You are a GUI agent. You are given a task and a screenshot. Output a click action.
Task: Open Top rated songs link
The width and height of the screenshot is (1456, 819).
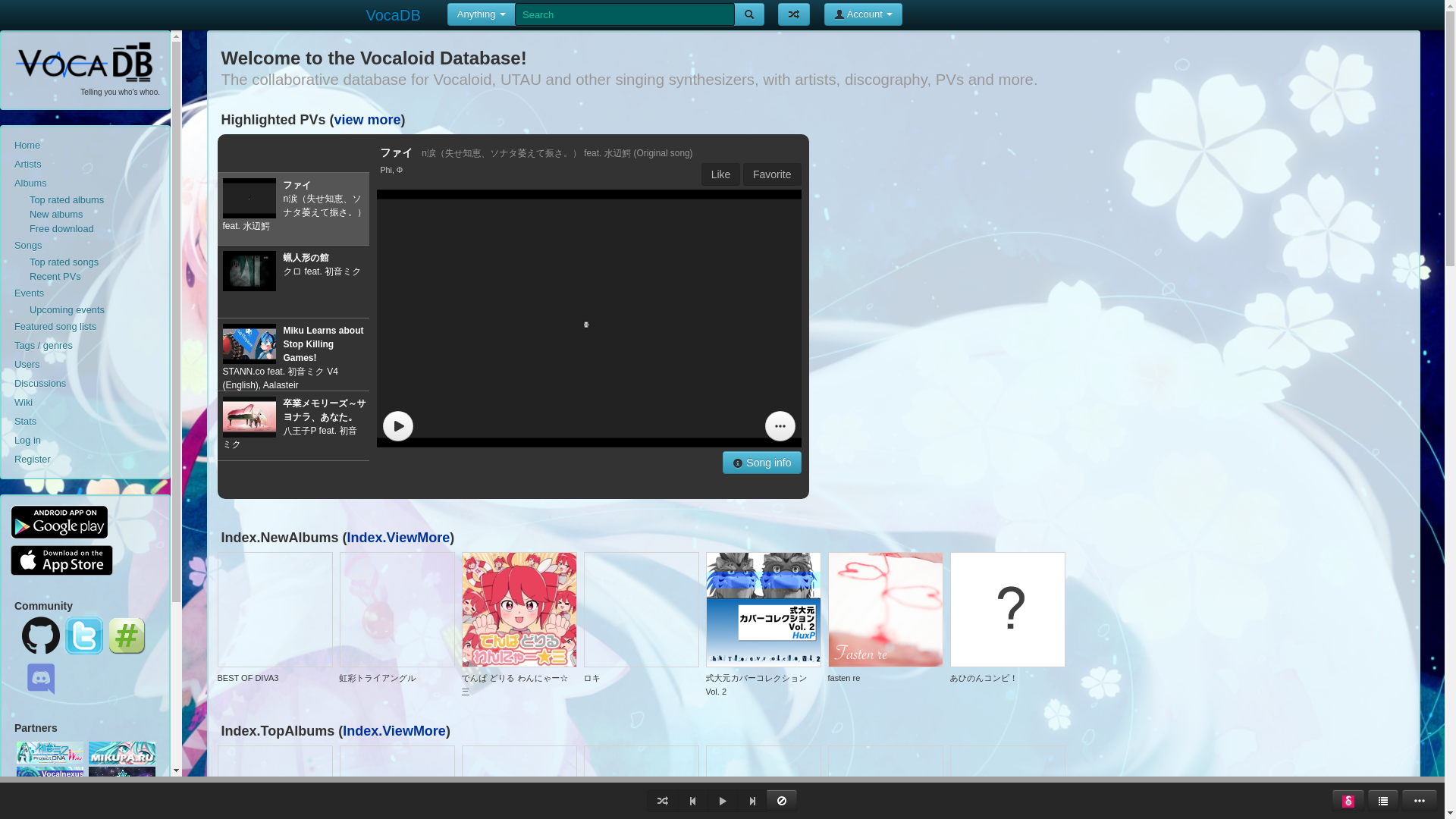point(64,262)
